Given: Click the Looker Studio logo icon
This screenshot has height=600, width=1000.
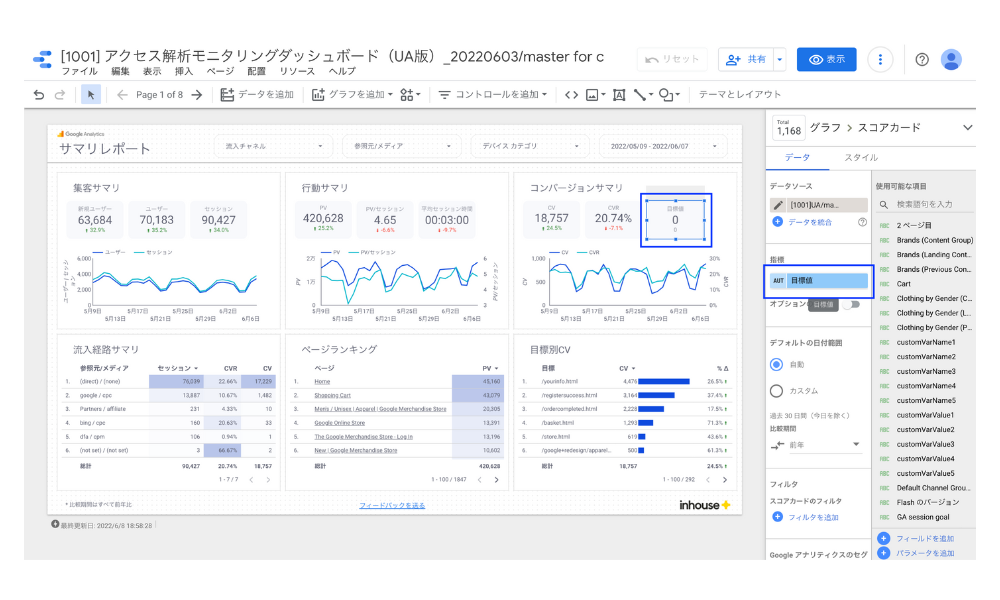Looking at the screenshot, I should (x=42, y=59).
